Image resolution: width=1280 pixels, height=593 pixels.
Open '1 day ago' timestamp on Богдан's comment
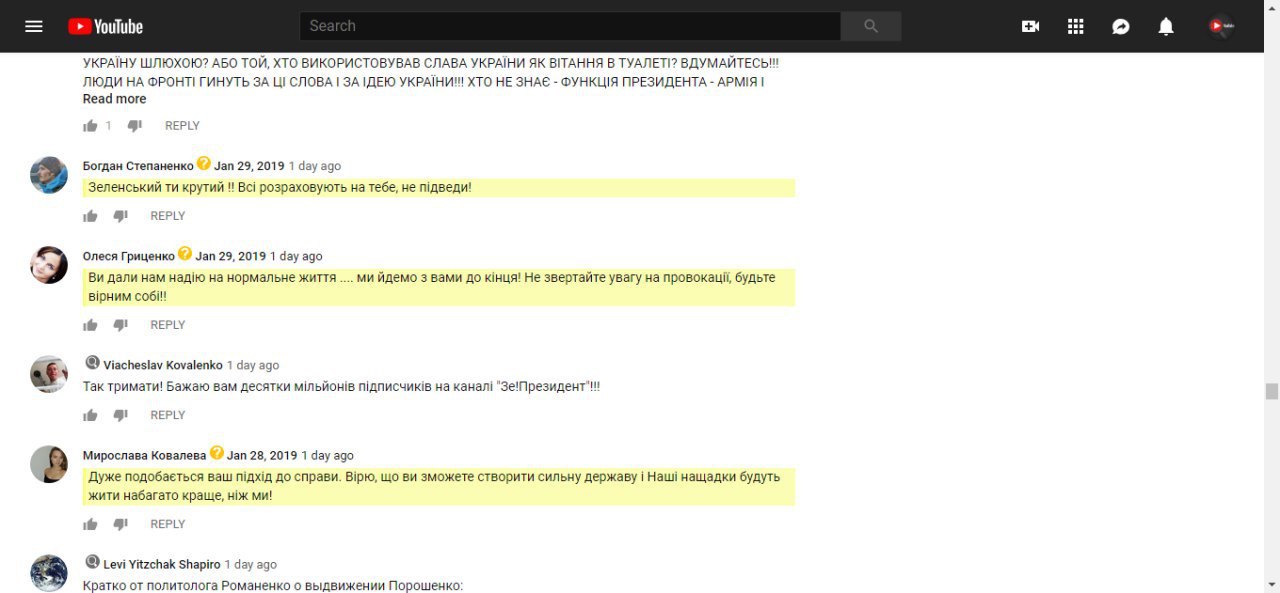pos(315,166)
